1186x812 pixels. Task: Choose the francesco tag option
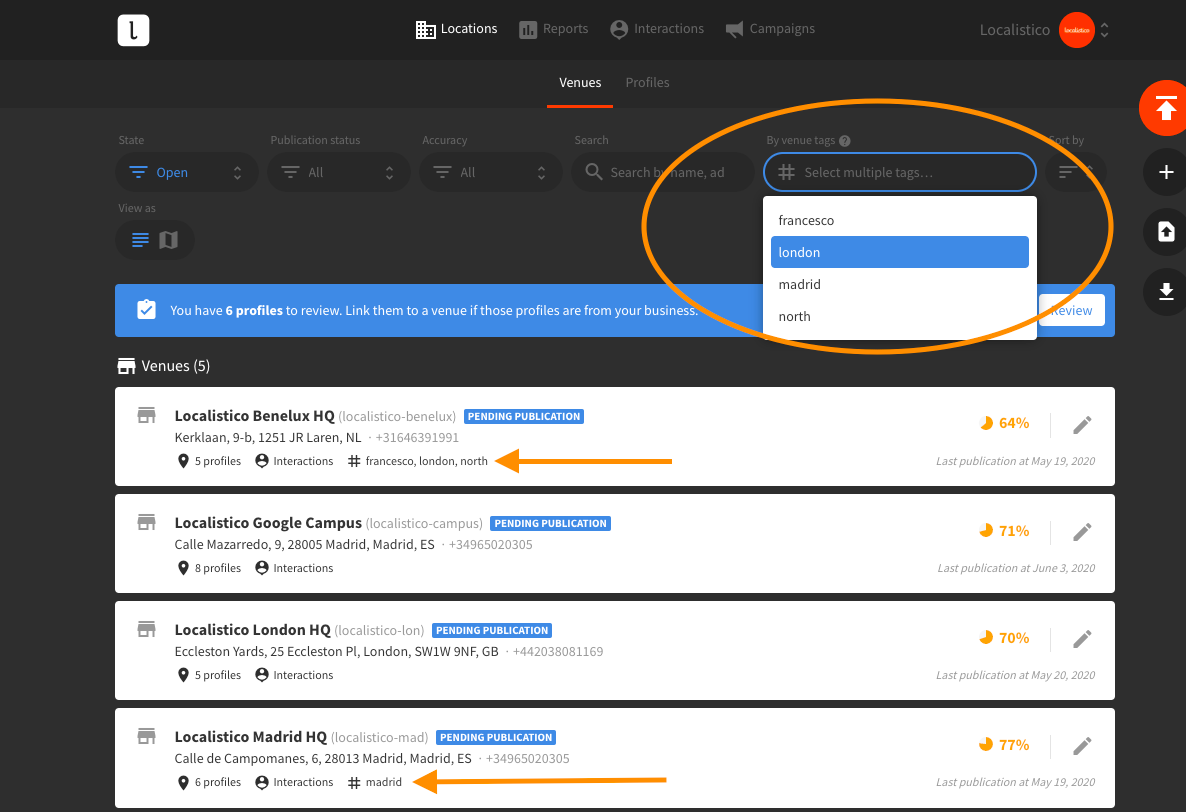899,220
